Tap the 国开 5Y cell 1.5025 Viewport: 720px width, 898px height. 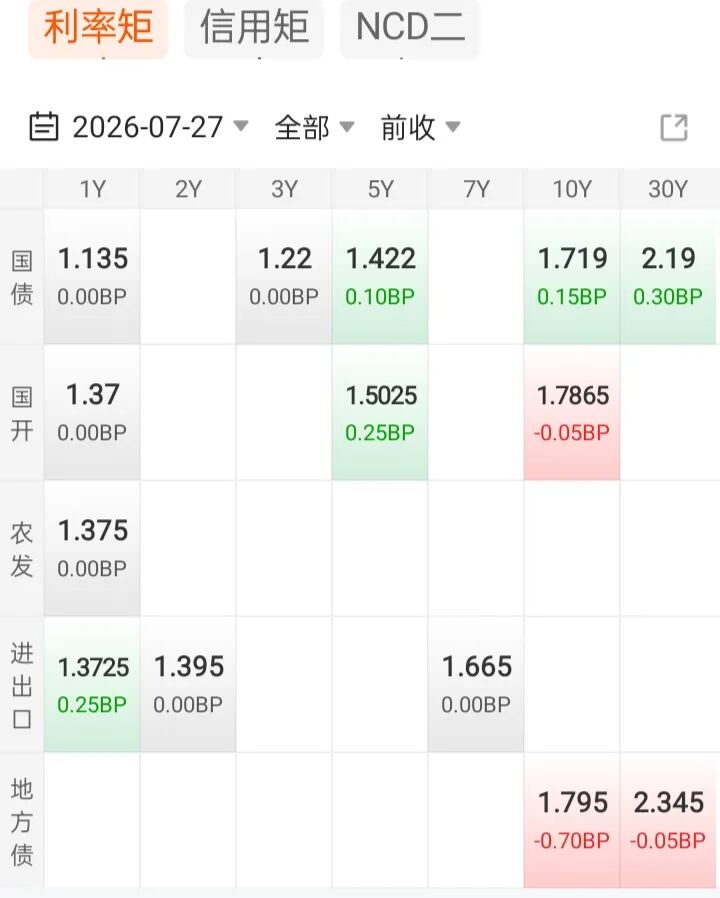pos(380,412)
